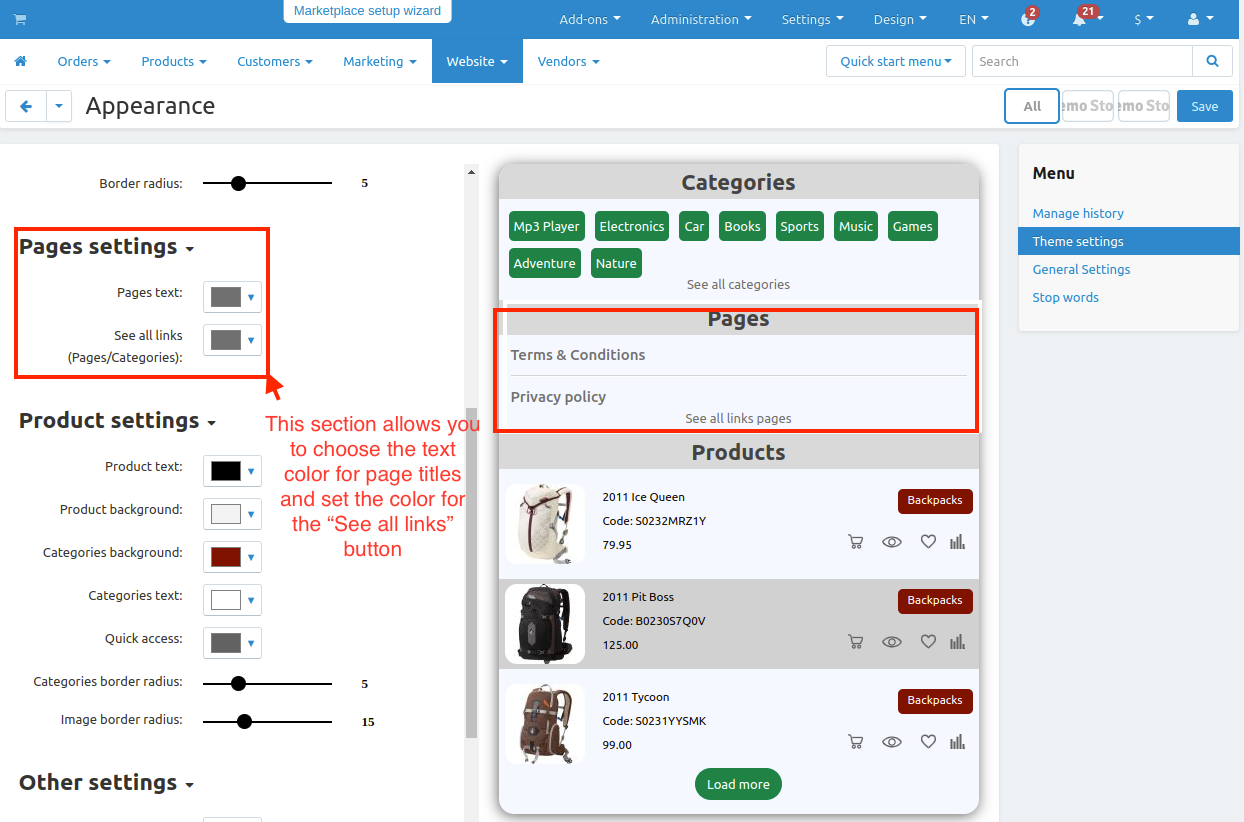
Task: Click the Load more button
Action: click(x=738, y=784)
